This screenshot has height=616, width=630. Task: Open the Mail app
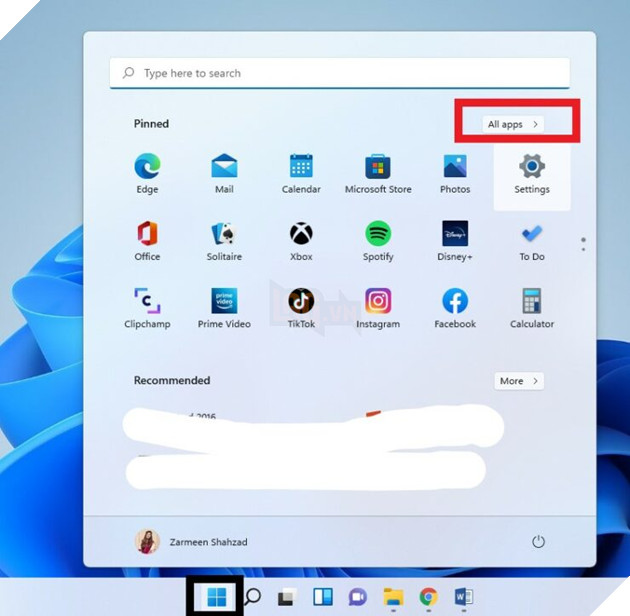point(224,173)
